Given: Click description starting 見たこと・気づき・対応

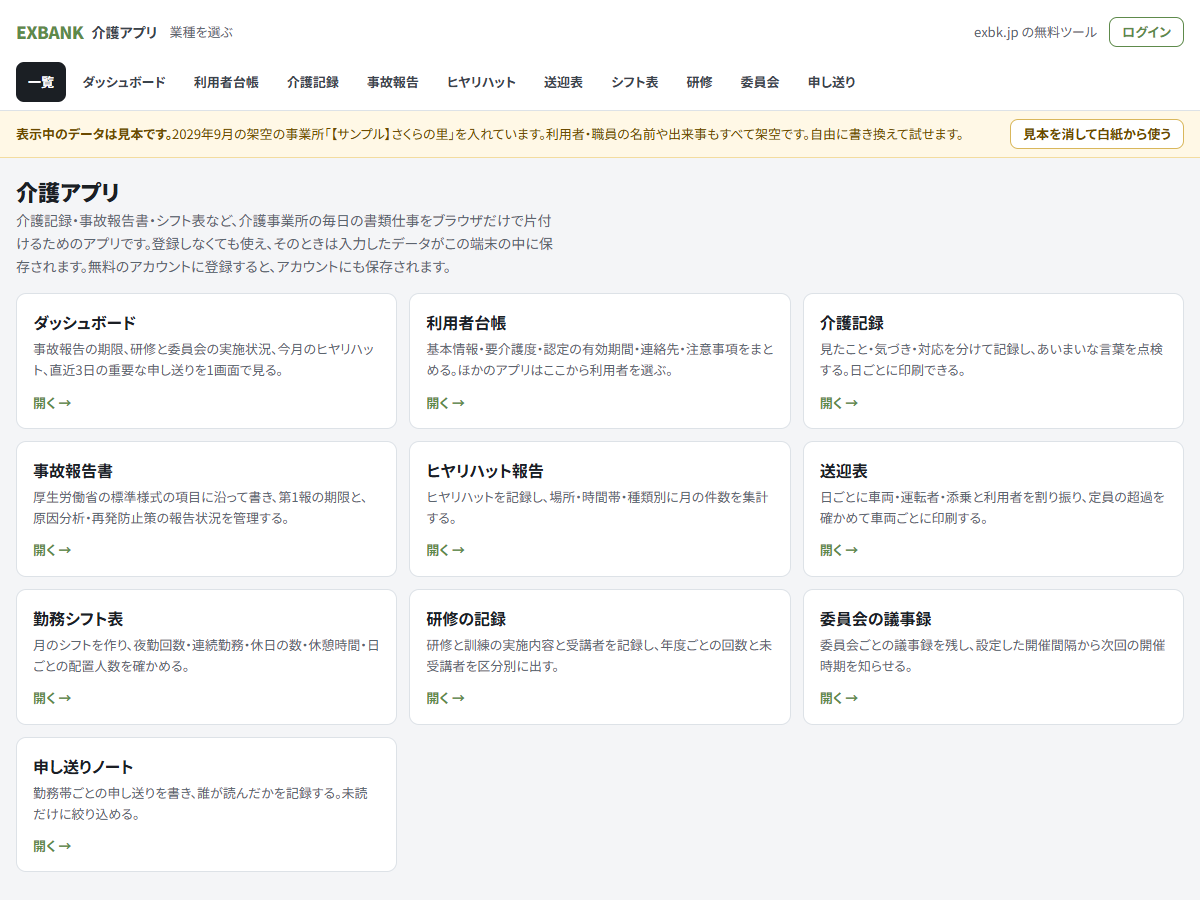Looking at the screenshot, I should point(992,360).
